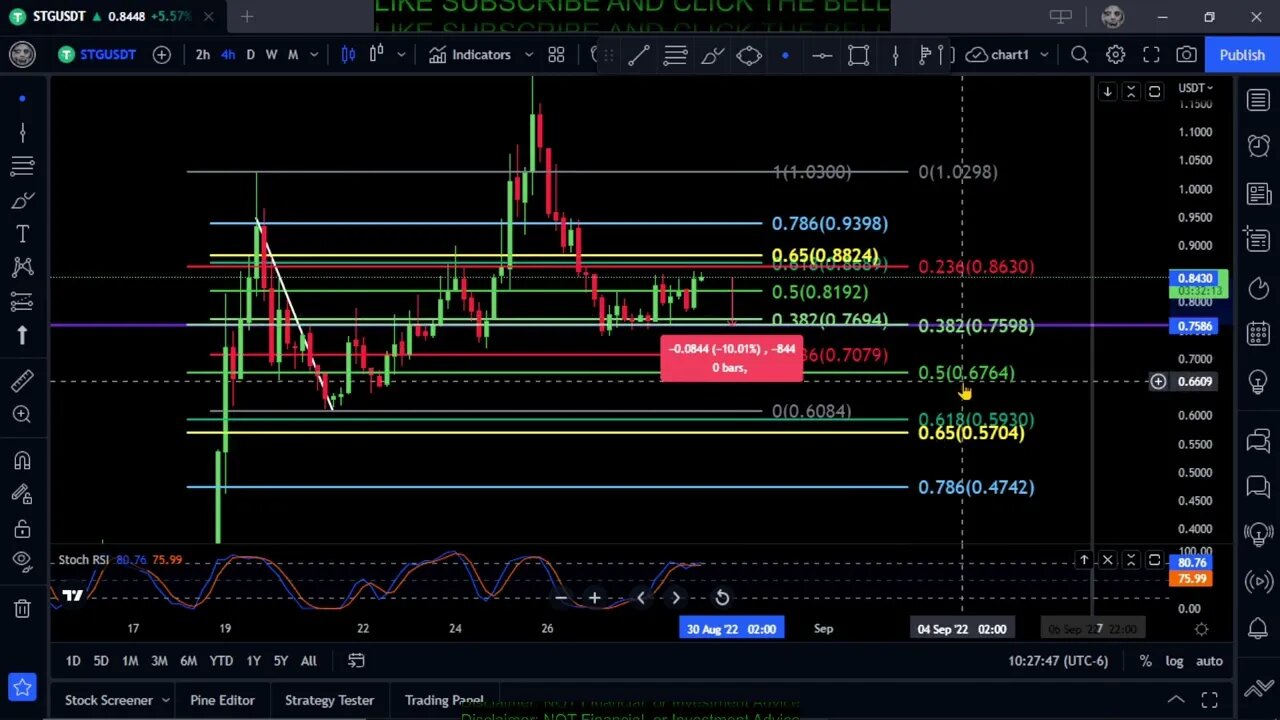This screenshot has height=720, width=1280.
Task: Expand the dropdown next to the bar style icon
Action: (401, 55)
